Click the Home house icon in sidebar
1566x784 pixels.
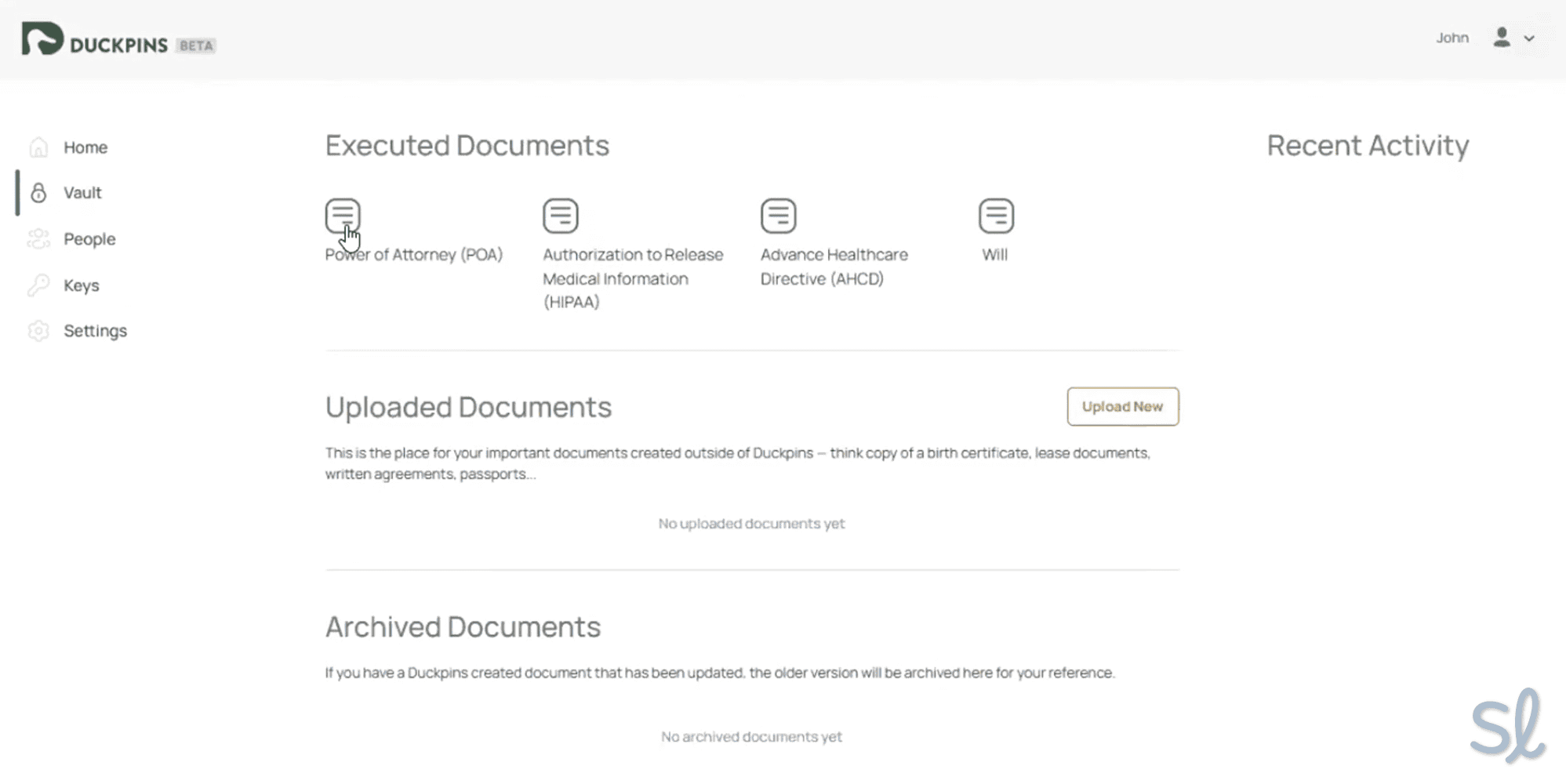coord(38,147)
